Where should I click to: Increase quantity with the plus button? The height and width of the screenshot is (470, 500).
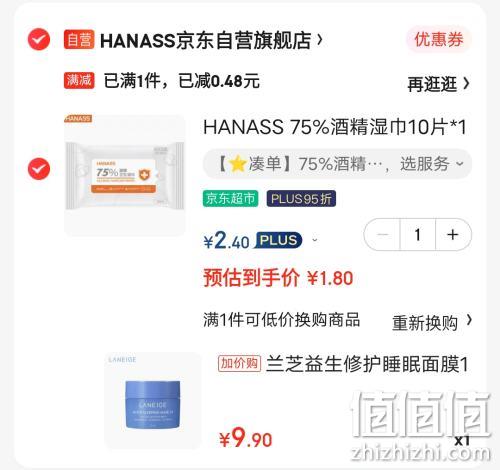pyautogui.click(x=453, y=235)
